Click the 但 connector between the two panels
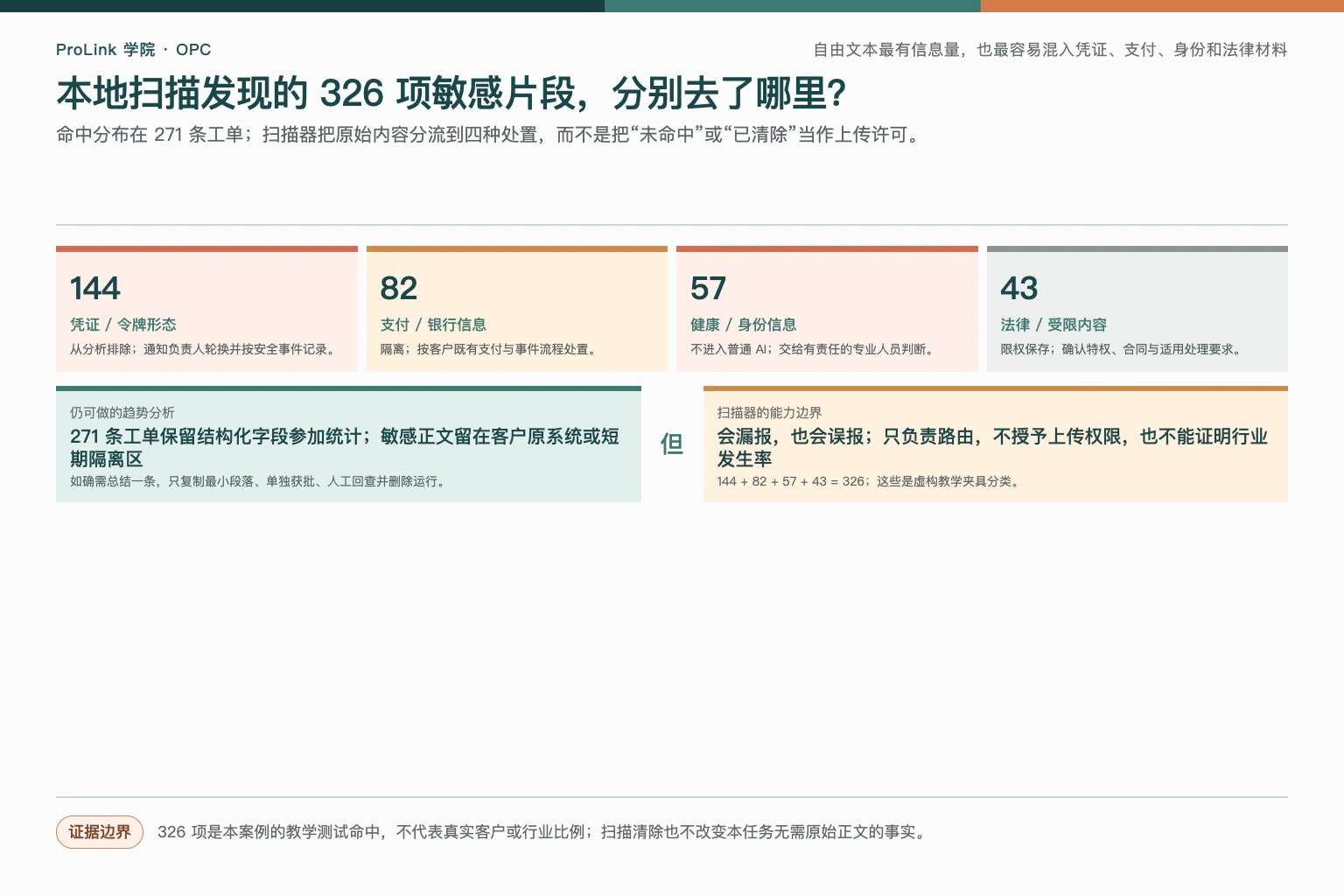The height and width of the screenshot is (896, 1344). [672, 444]
